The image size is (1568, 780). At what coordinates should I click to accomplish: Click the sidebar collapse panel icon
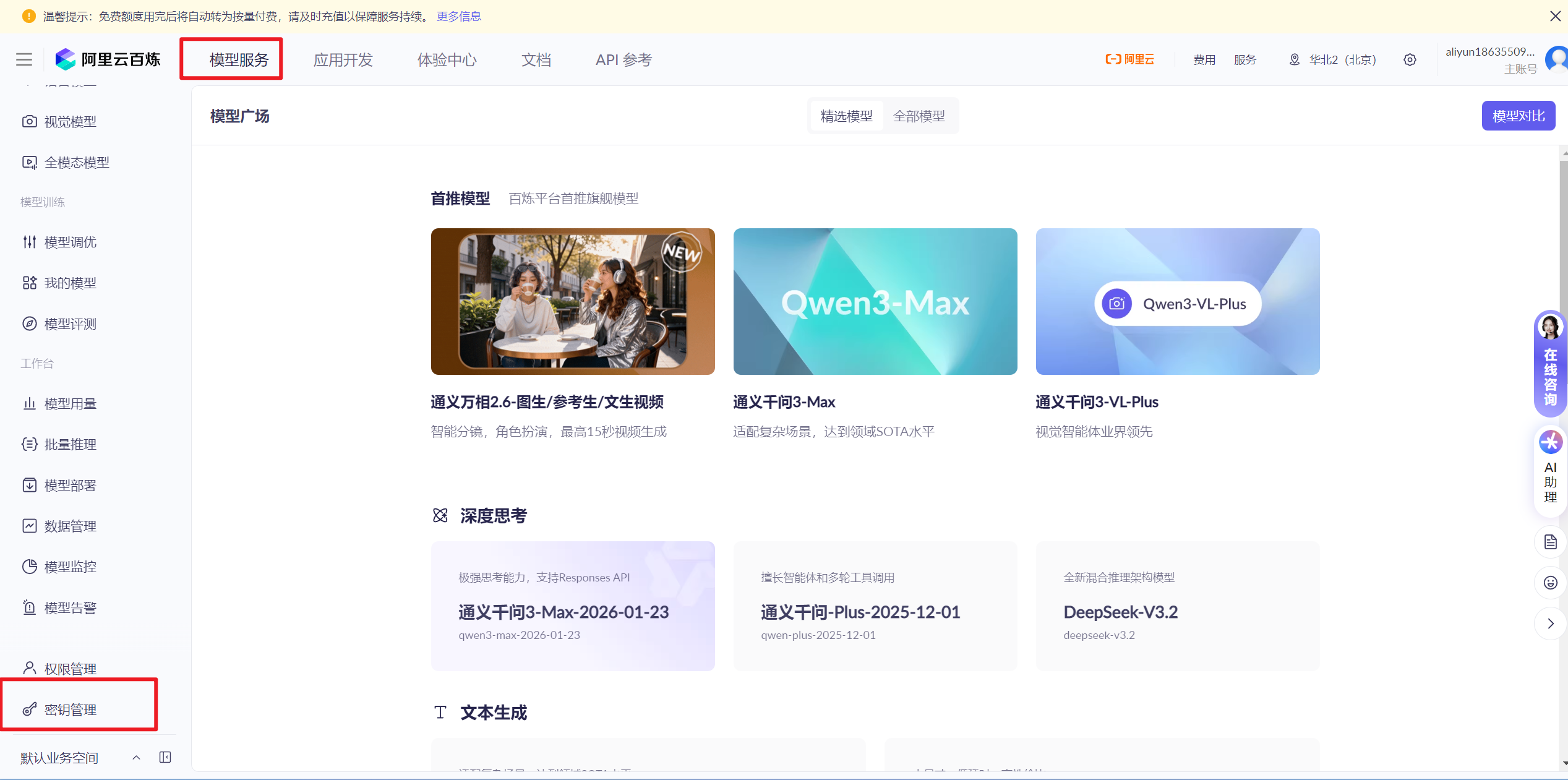click(x=165, y=757)
